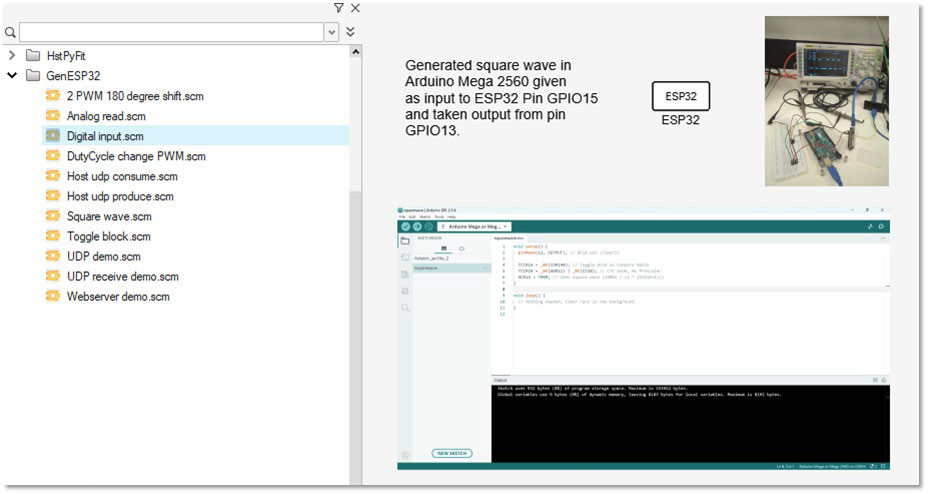Open Webserver demo.scm
Image resolution: width=928 pixels, height=494 pixels.
tap(118, 296)
